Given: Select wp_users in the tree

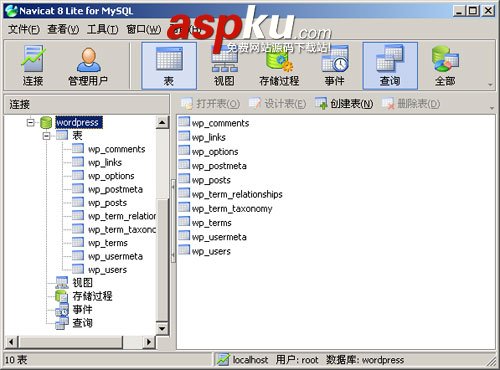Looking at the screenshot, I should point(107,269).
